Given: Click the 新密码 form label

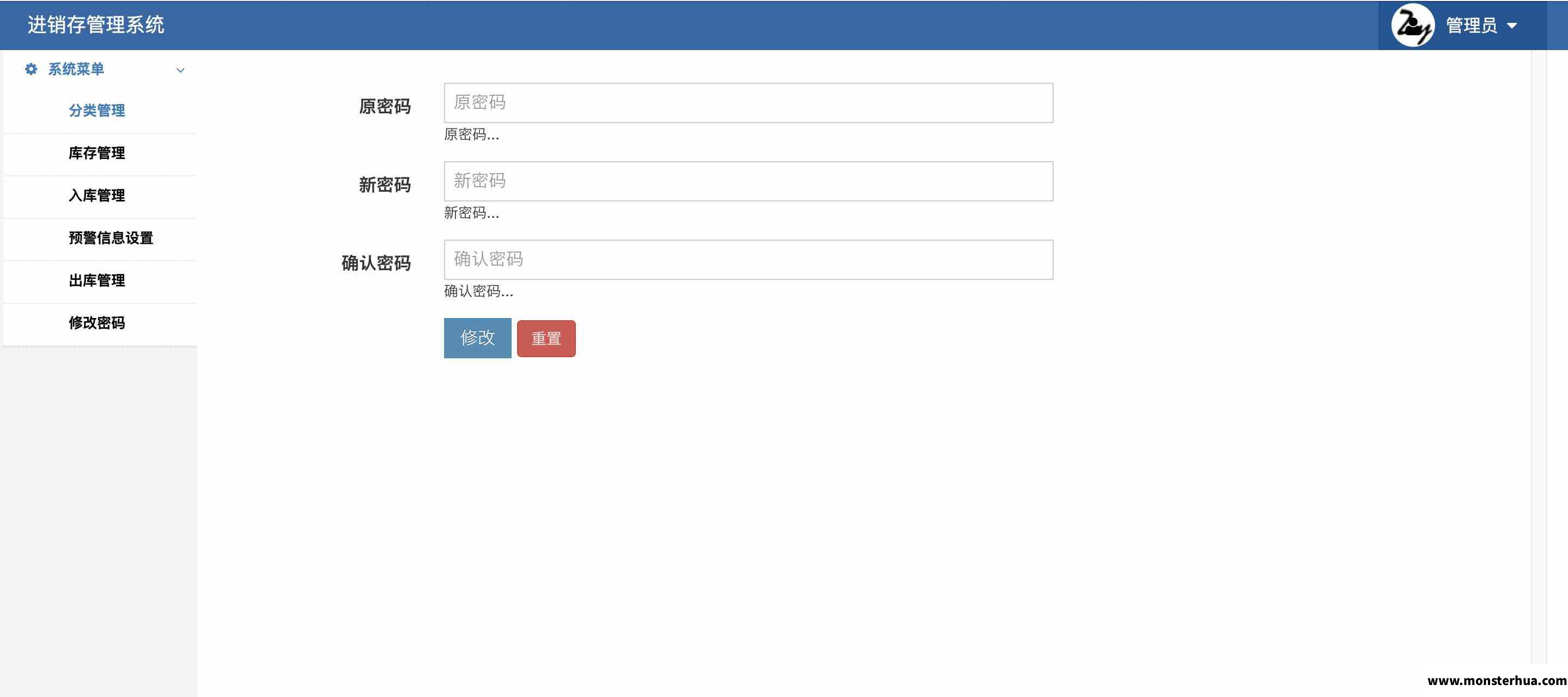Looking at the screenshot, I should click(385, 185).
